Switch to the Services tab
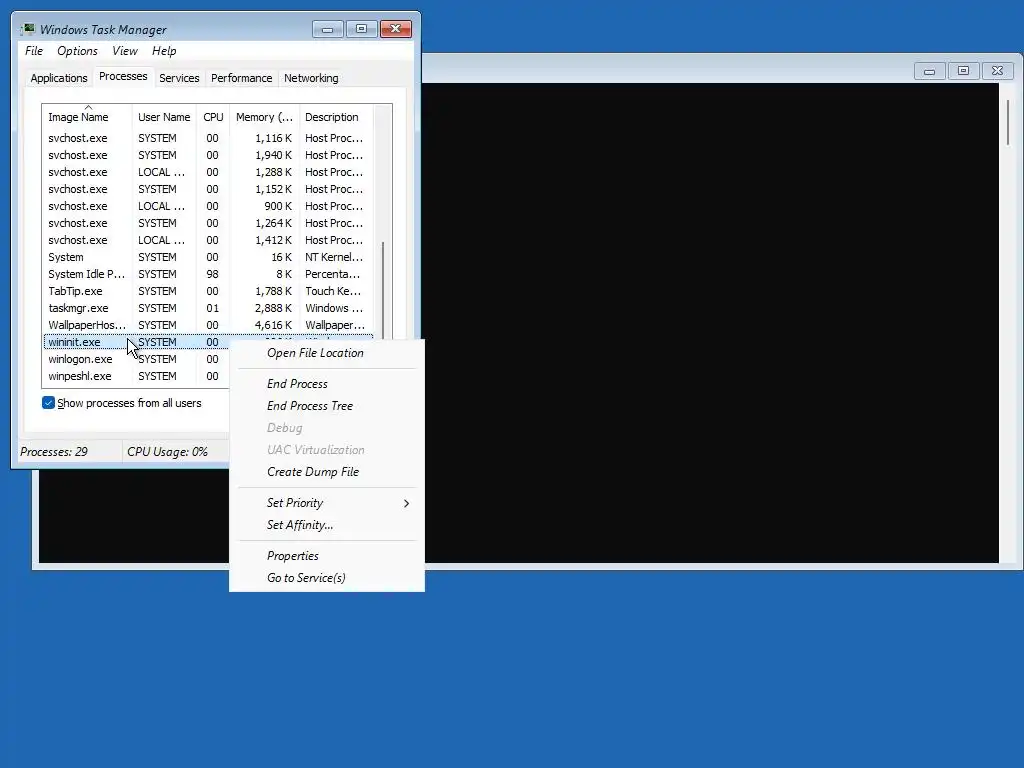Image resolution: width=1024 pixels, height=768 pixels. tap(179, 78)
